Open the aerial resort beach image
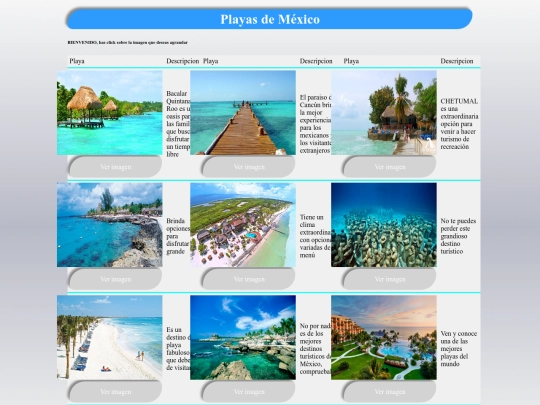540x405 pixels. pos(243,225)
